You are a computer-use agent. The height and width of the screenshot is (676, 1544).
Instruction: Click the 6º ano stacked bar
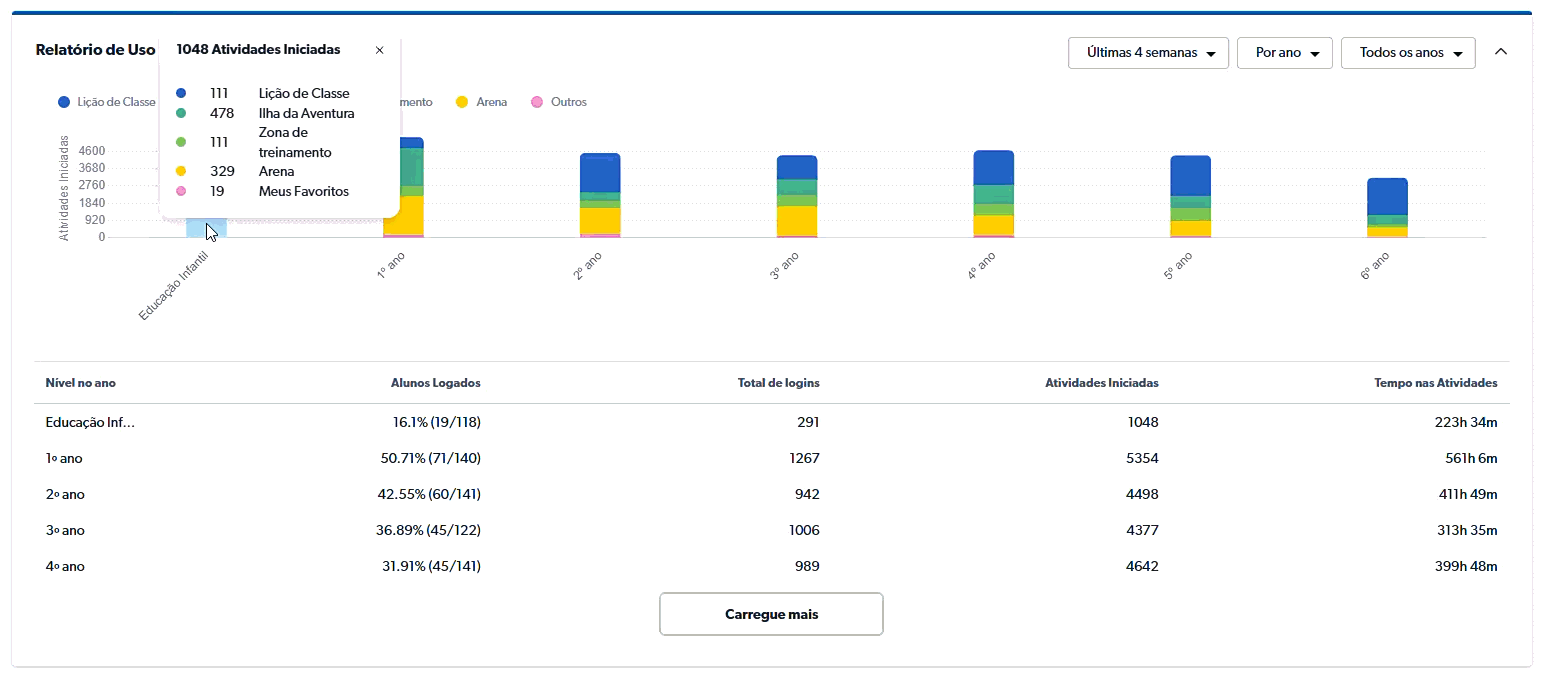(x=1387, y=208)
